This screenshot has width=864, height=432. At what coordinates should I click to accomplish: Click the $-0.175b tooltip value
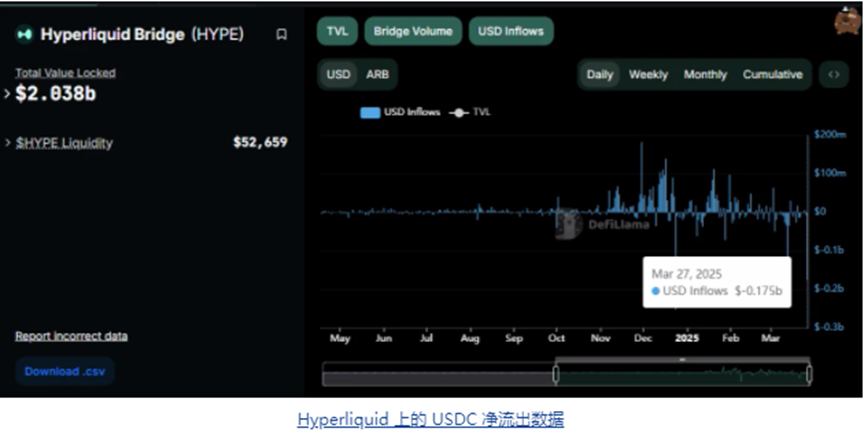coord(758,291)
